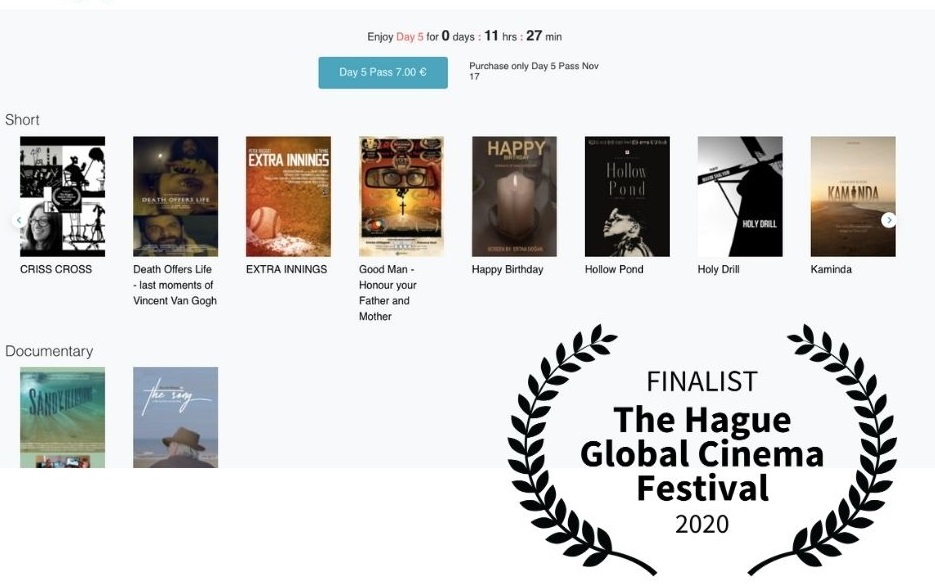Click the Happy Birthday title link
The width and height of the screenshot is (935, 585).
tap(507, 270)
